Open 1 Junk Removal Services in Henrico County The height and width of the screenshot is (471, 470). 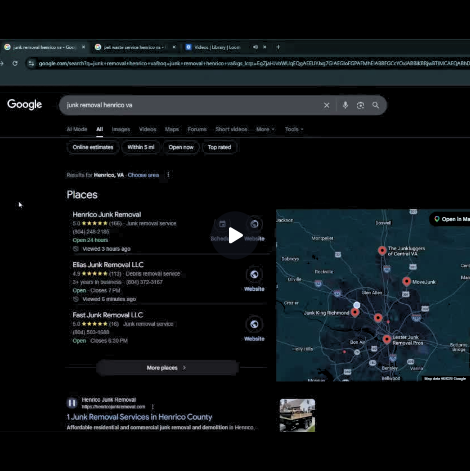139,417
